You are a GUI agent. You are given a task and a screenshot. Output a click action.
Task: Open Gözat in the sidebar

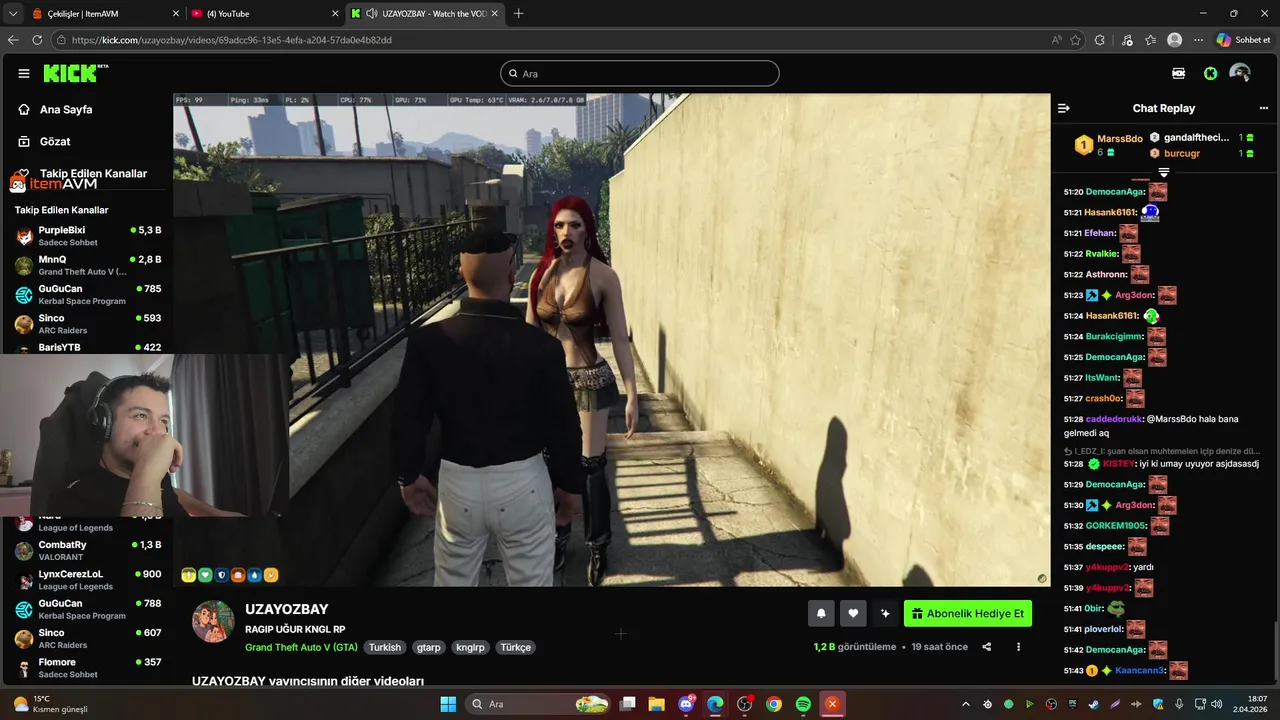(54, 141)
